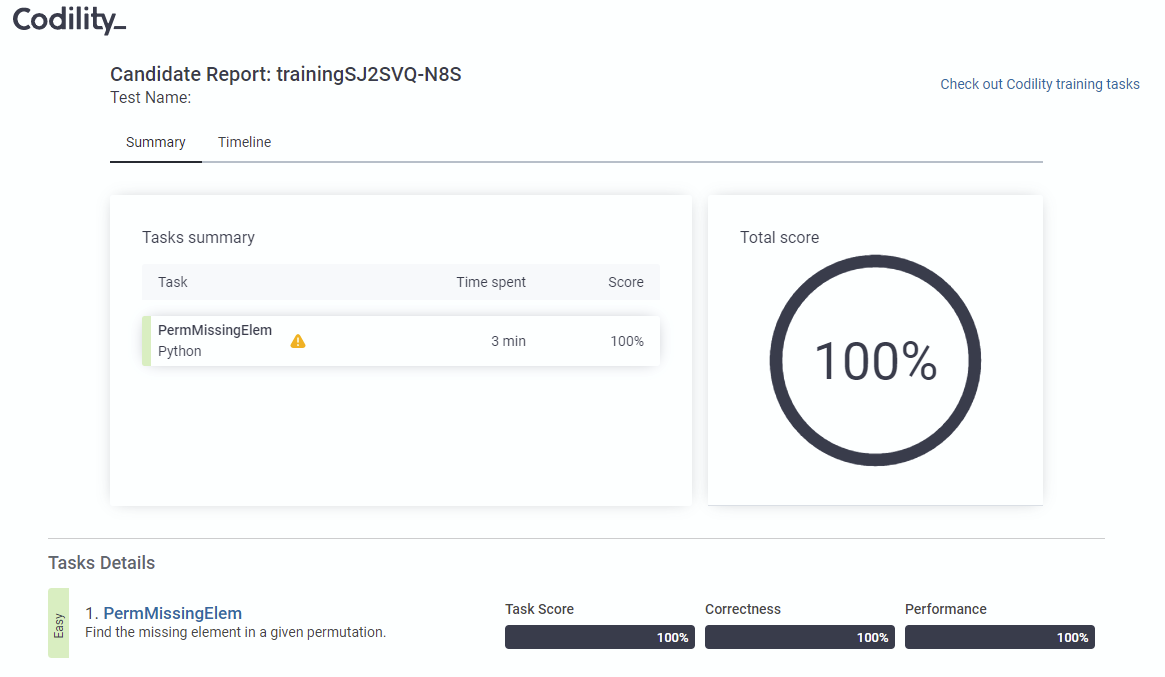Click the yellow warning icon beside PermMissingElem
The image size is (1165, 677).
[298, 341]
